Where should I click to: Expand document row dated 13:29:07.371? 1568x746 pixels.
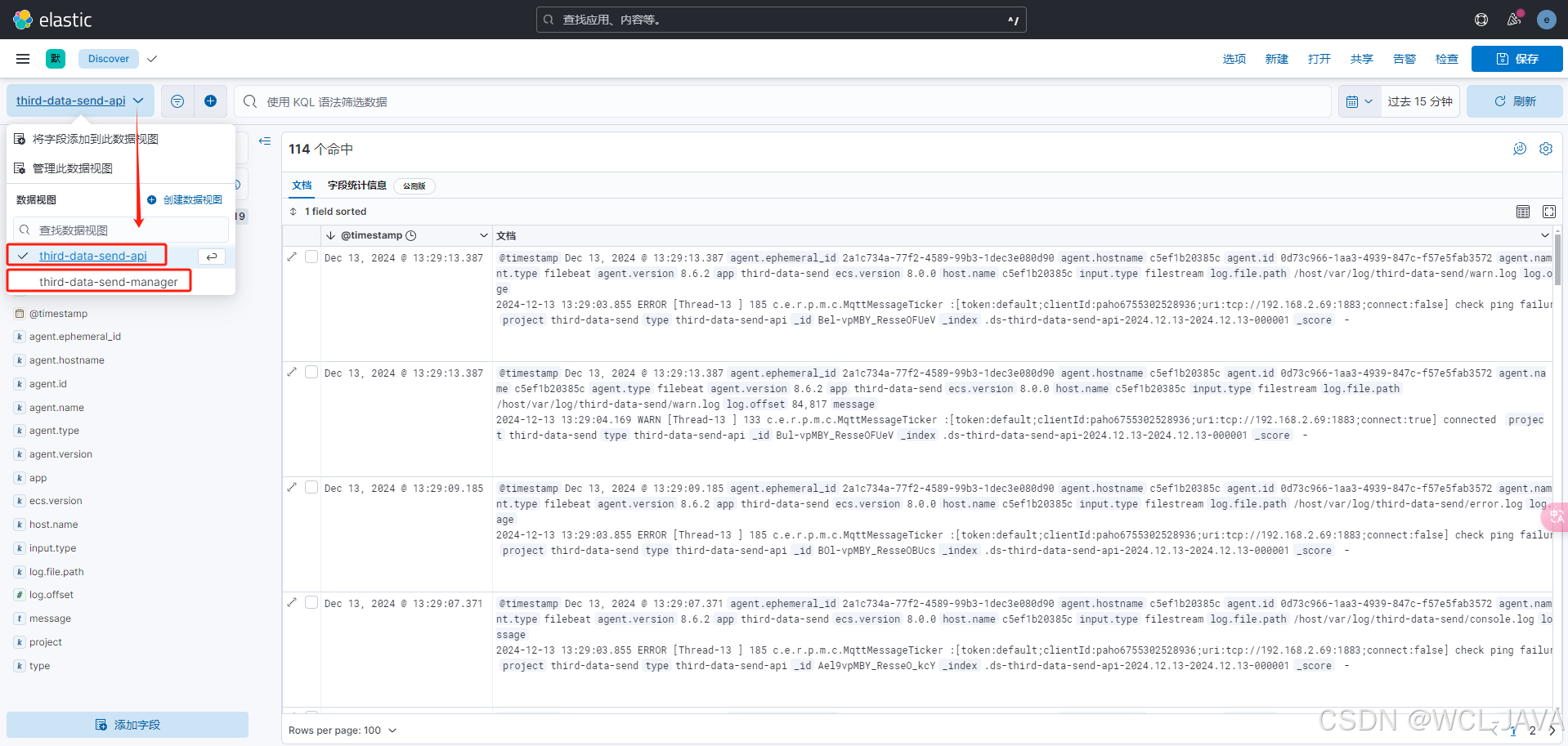click(292, 602)
